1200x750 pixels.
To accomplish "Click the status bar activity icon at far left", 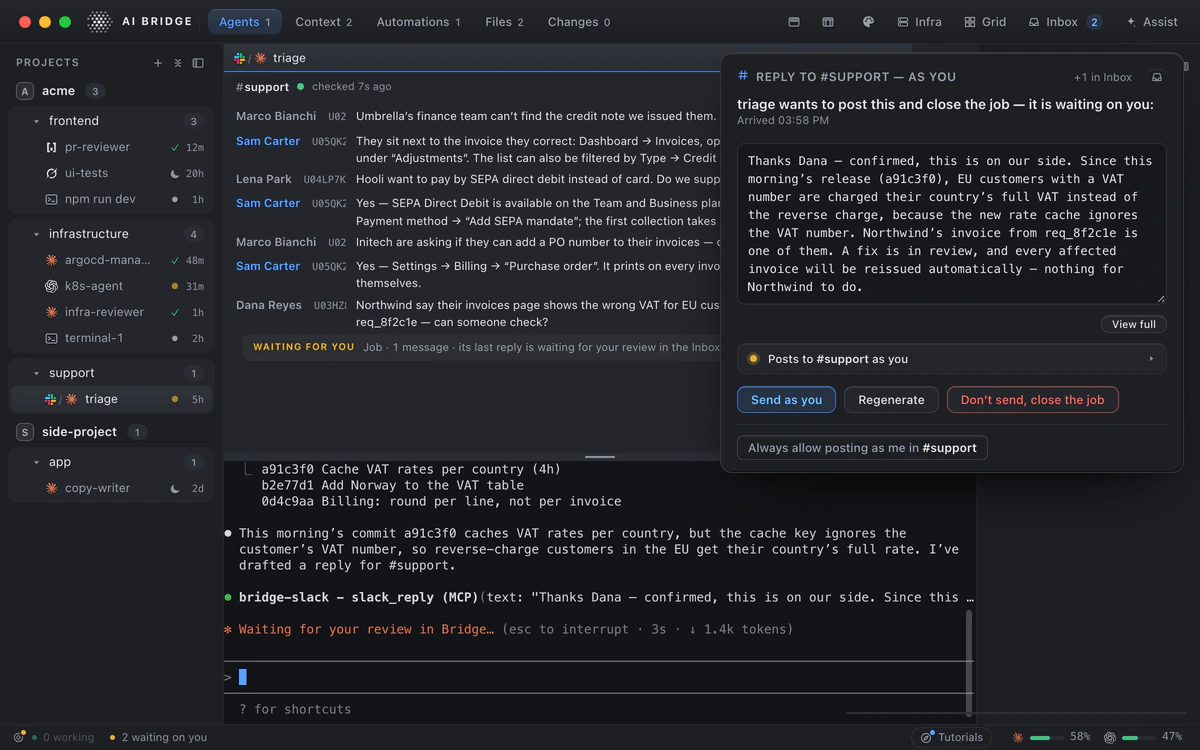I will point(19,737).
